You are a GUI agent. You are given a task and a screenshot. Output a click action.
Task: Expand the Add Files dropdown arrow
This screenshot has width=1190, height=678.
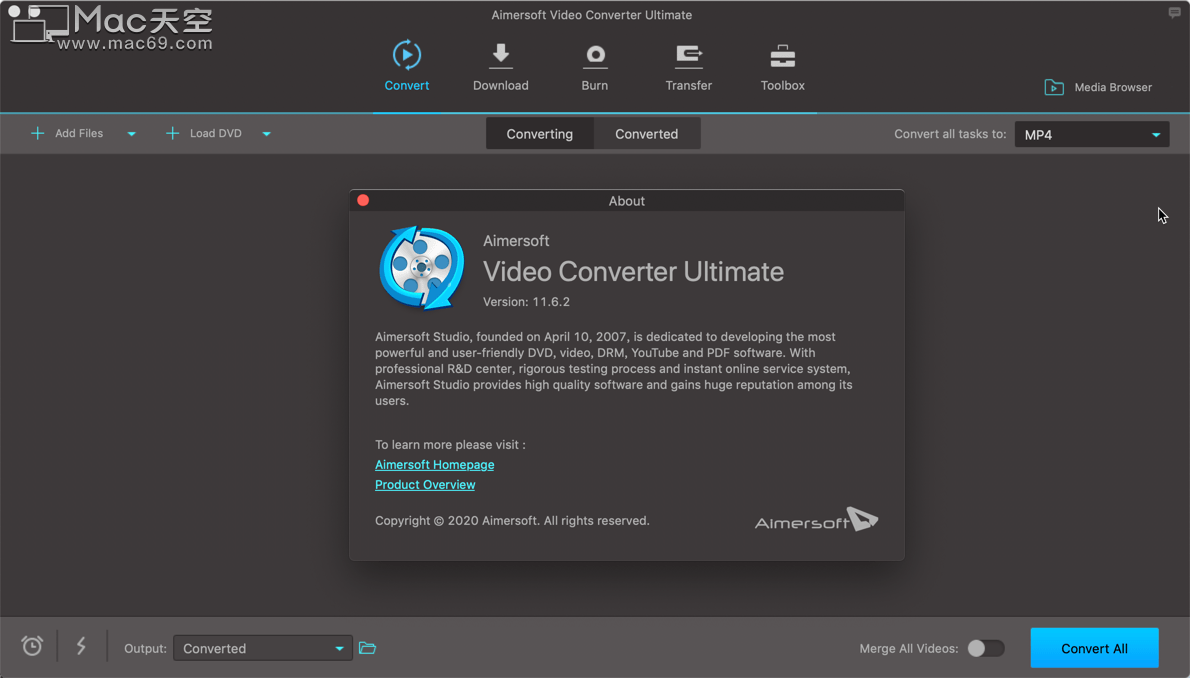click(131, 133)
